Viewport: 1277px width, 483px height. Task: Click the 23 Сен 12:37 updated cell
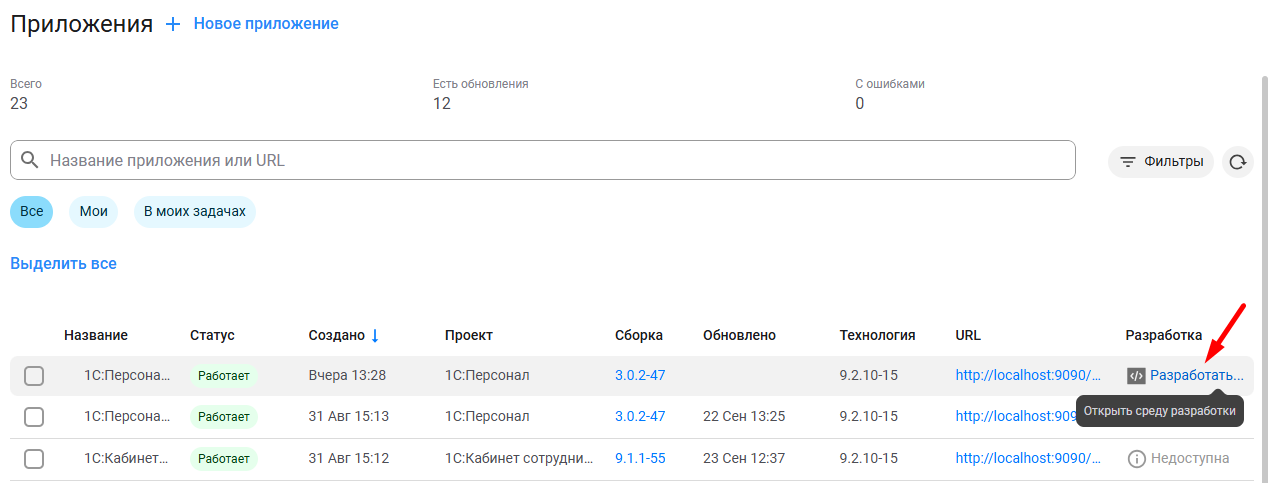[x=744, y=459]
